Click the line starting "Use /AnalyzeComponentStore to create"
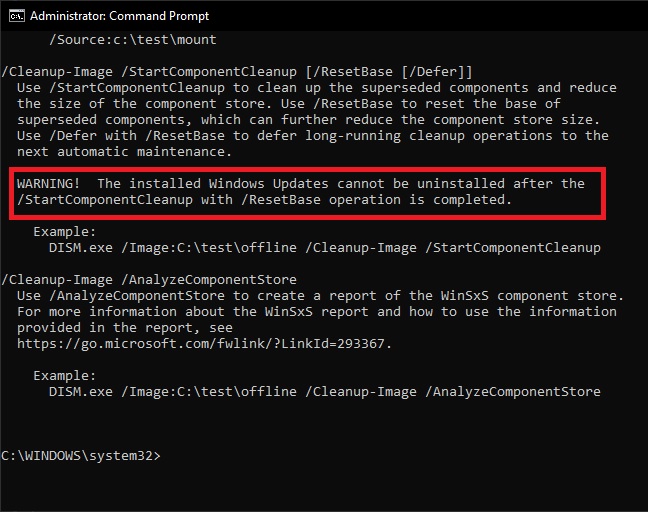 [320, 295]
